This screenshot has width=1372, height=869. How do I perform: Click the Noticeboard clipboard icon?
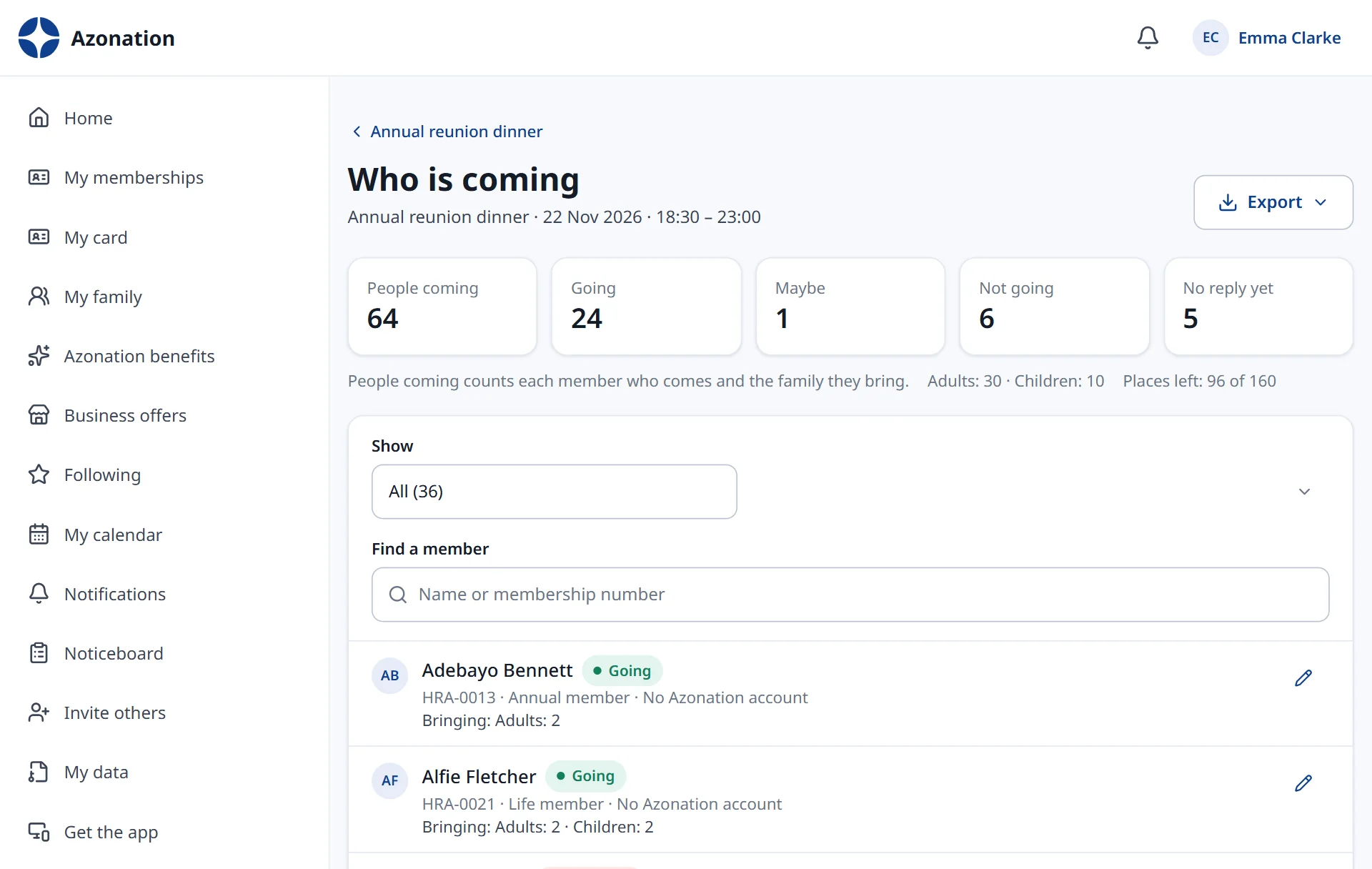tap(39, 653)
